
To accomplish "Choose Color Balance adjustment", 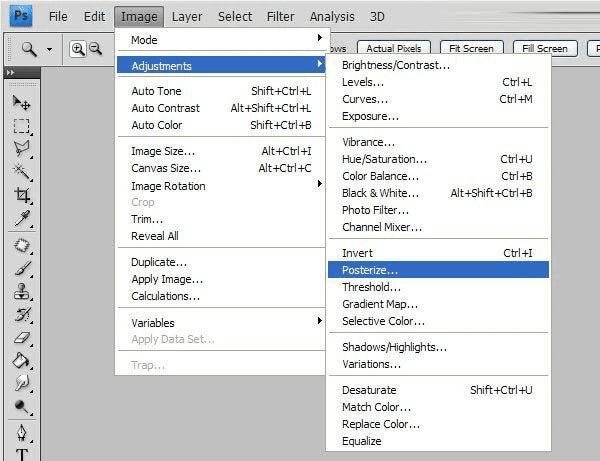I will click(x=438, y=176).
